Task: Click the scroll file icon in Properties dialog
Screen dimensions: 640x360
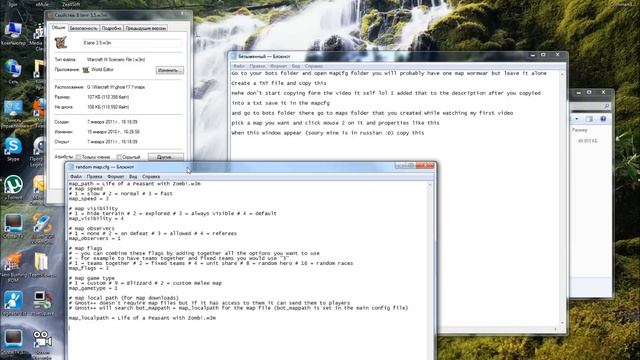Action: (x=61, y=42)
